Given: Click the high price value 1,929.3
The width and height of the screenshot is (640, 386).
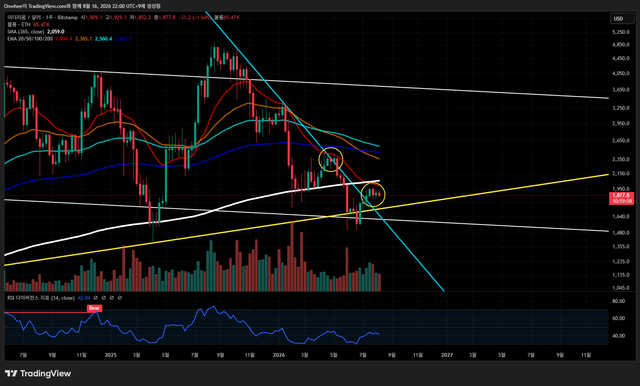Looking at the screenshot, I should [x=118, y=18].
